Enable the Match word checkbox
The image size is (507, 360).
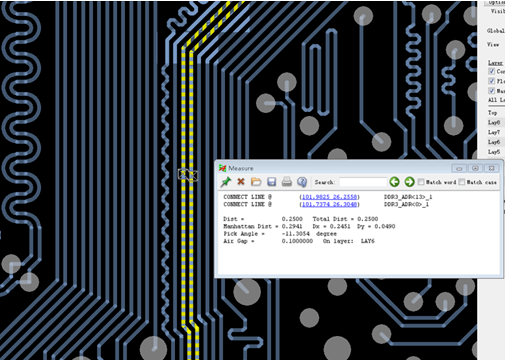click(x=421, y=182)
